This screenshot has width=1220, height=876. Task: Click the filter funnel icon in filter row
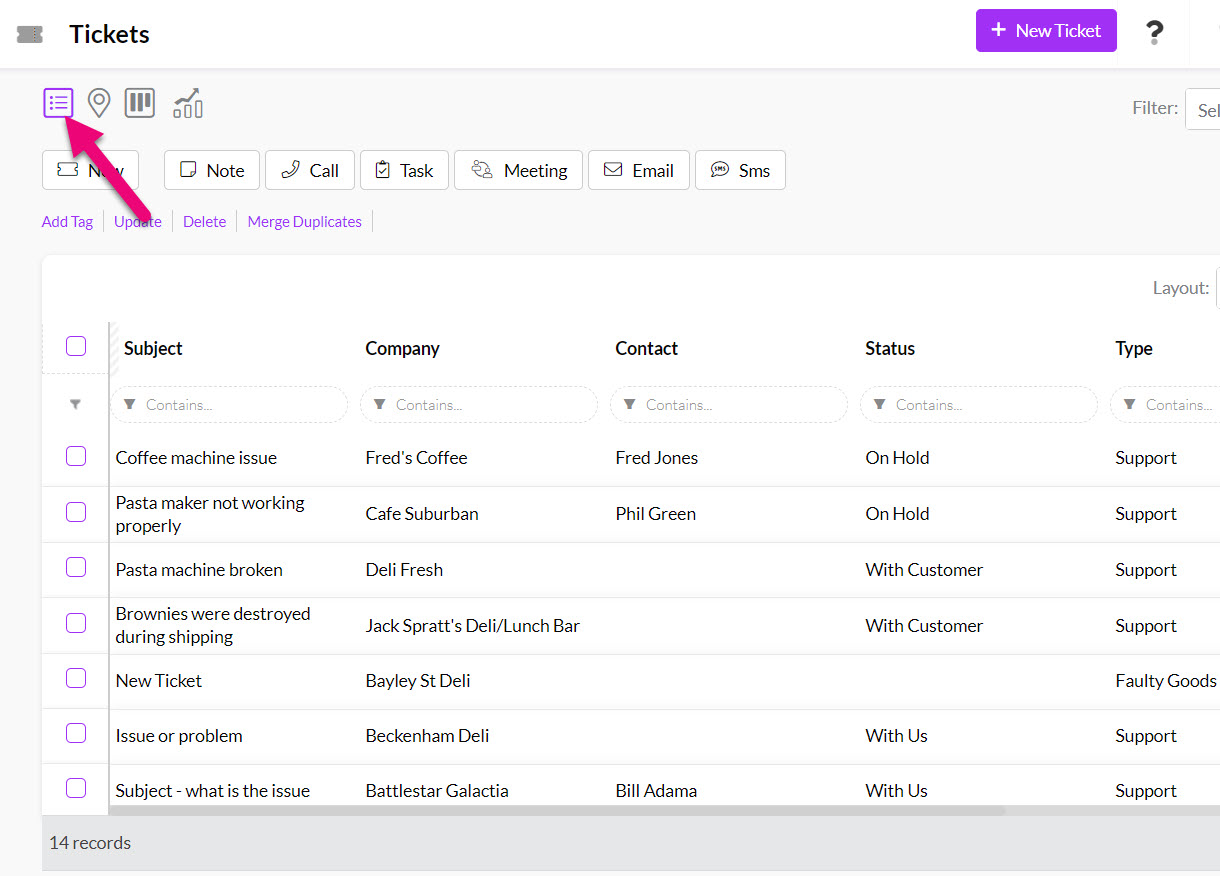75,405
